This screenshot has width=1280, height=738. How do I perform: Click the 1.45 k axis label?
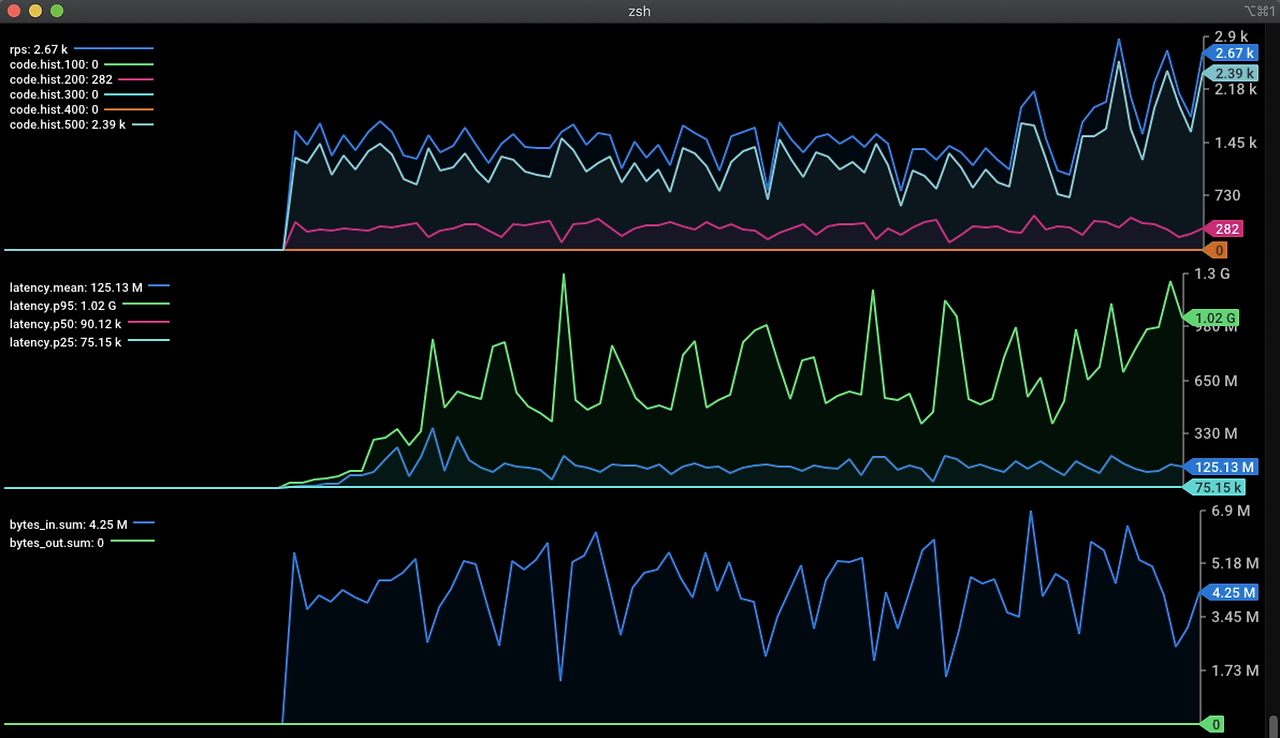point(1235,143)
